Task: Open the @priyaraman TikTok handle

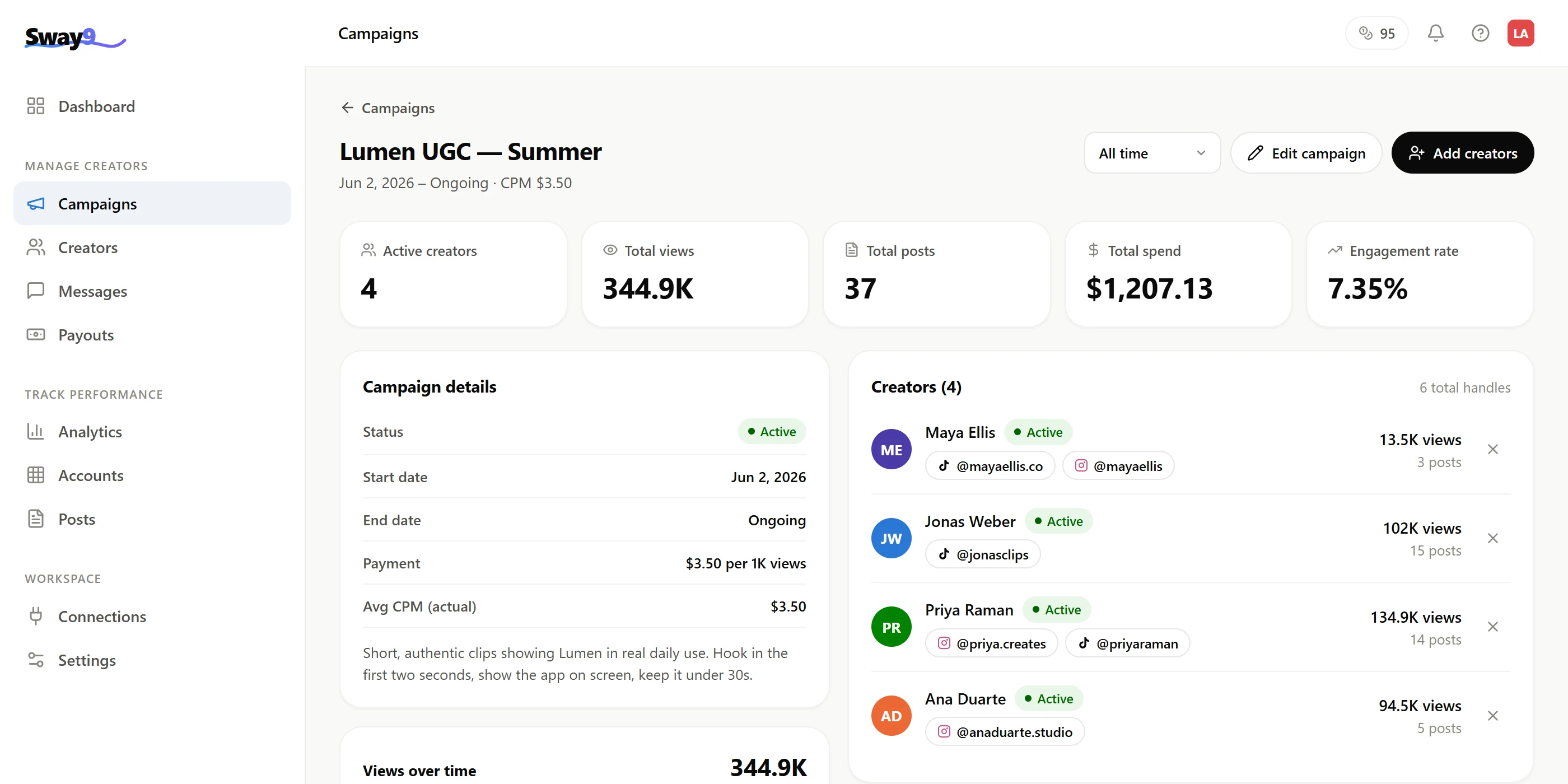Action: 1127,643
